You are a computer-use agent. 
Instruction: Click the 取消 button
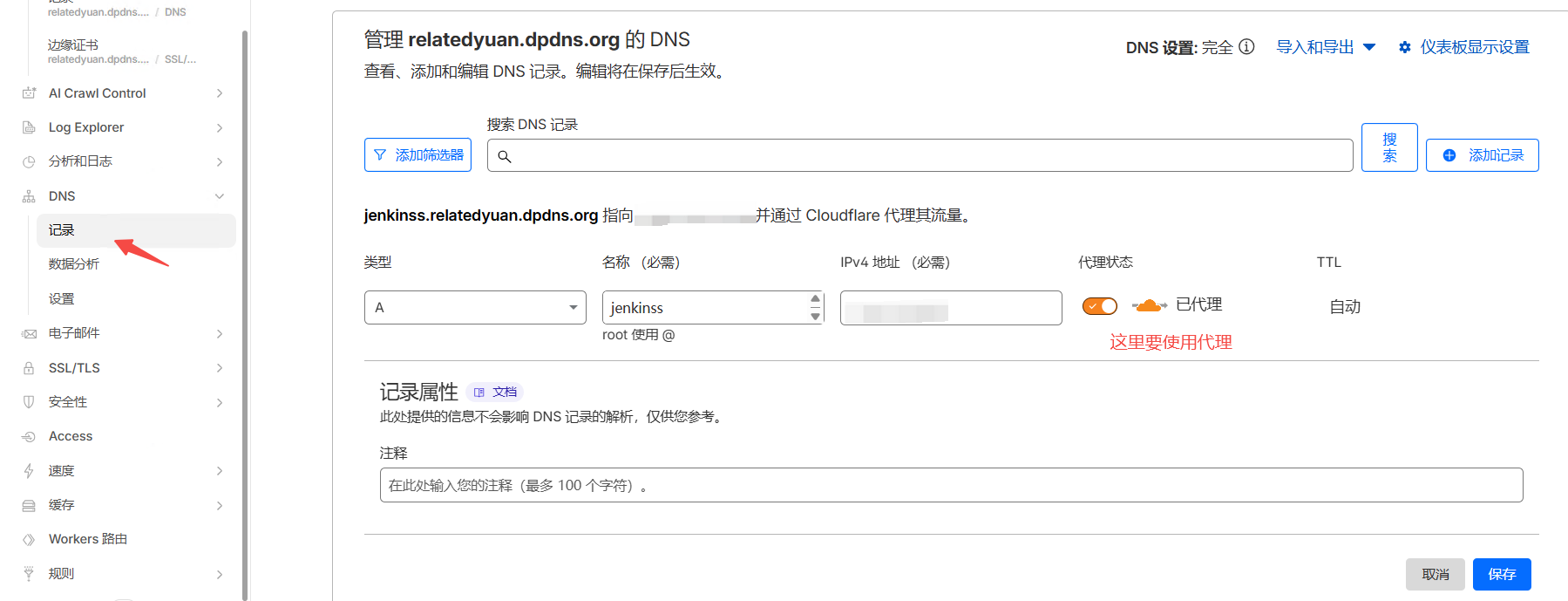tap(1435, 574)
